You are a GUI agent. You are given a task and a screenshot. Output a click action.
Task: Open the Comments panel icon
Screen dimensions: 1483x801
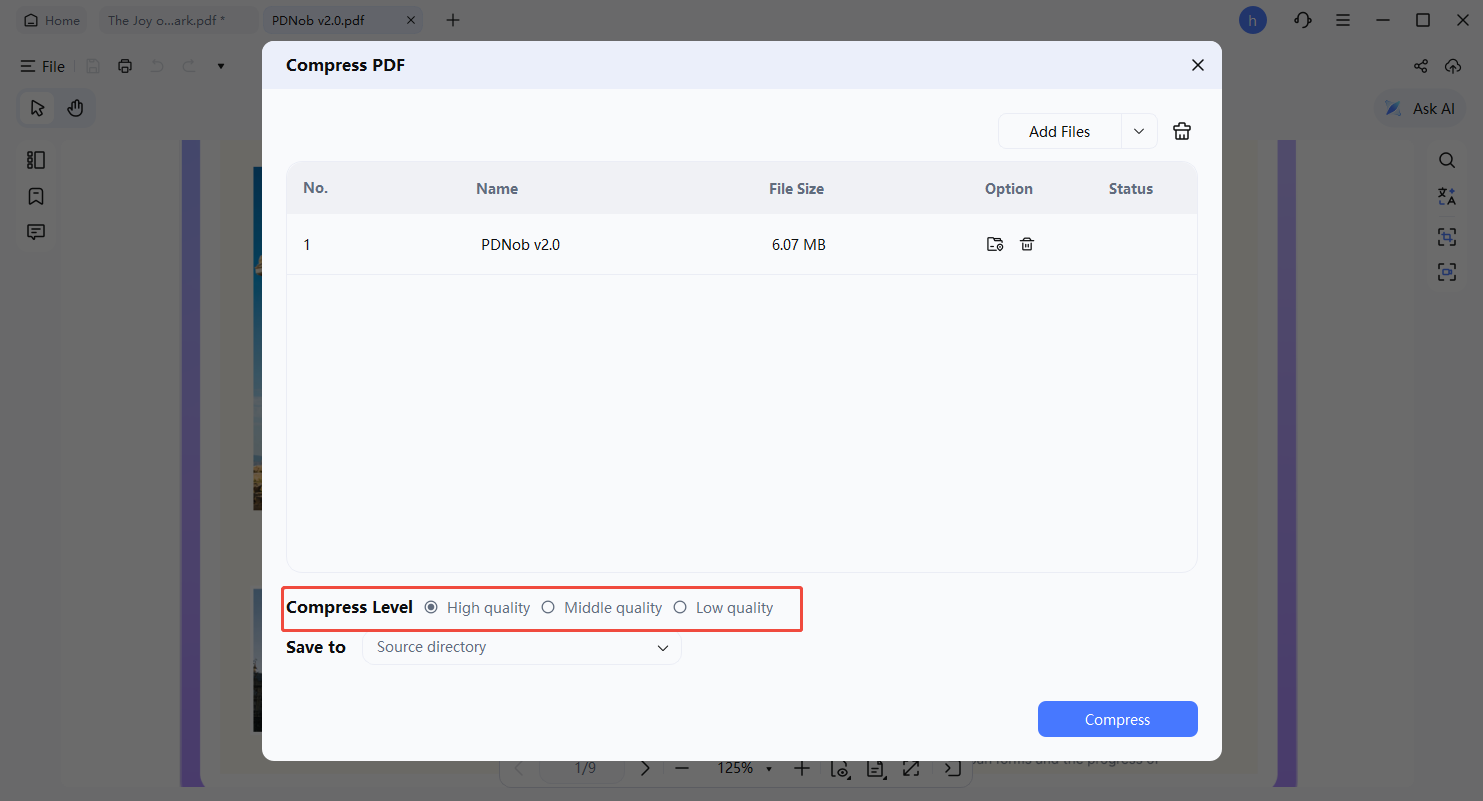[x=36, y=231]
